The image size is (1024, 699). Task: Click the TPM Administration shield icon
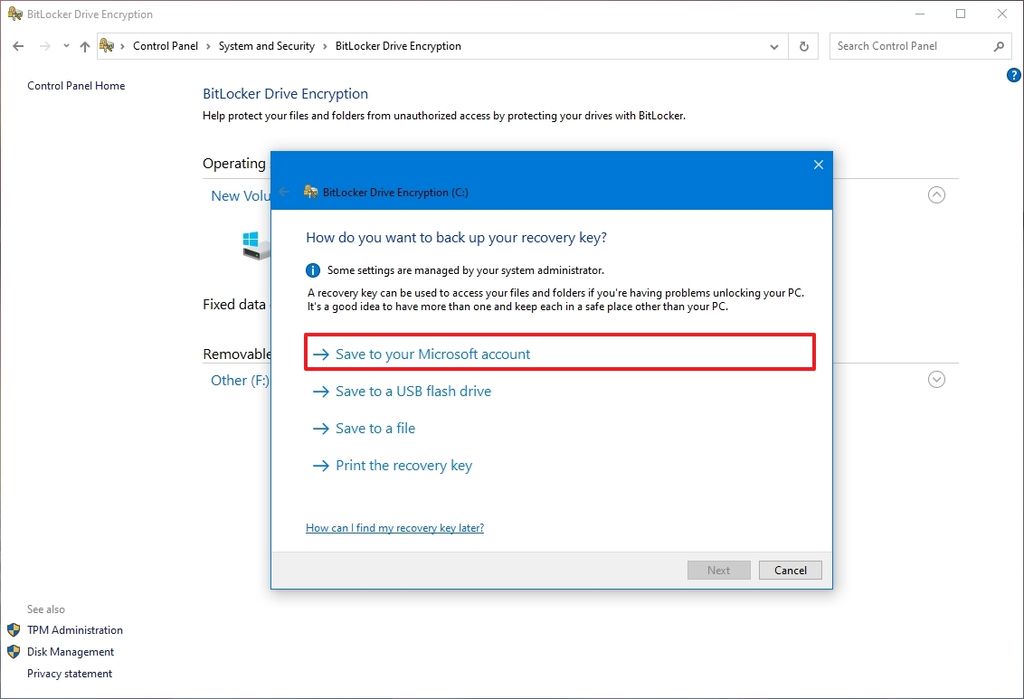tap(13, 630)
